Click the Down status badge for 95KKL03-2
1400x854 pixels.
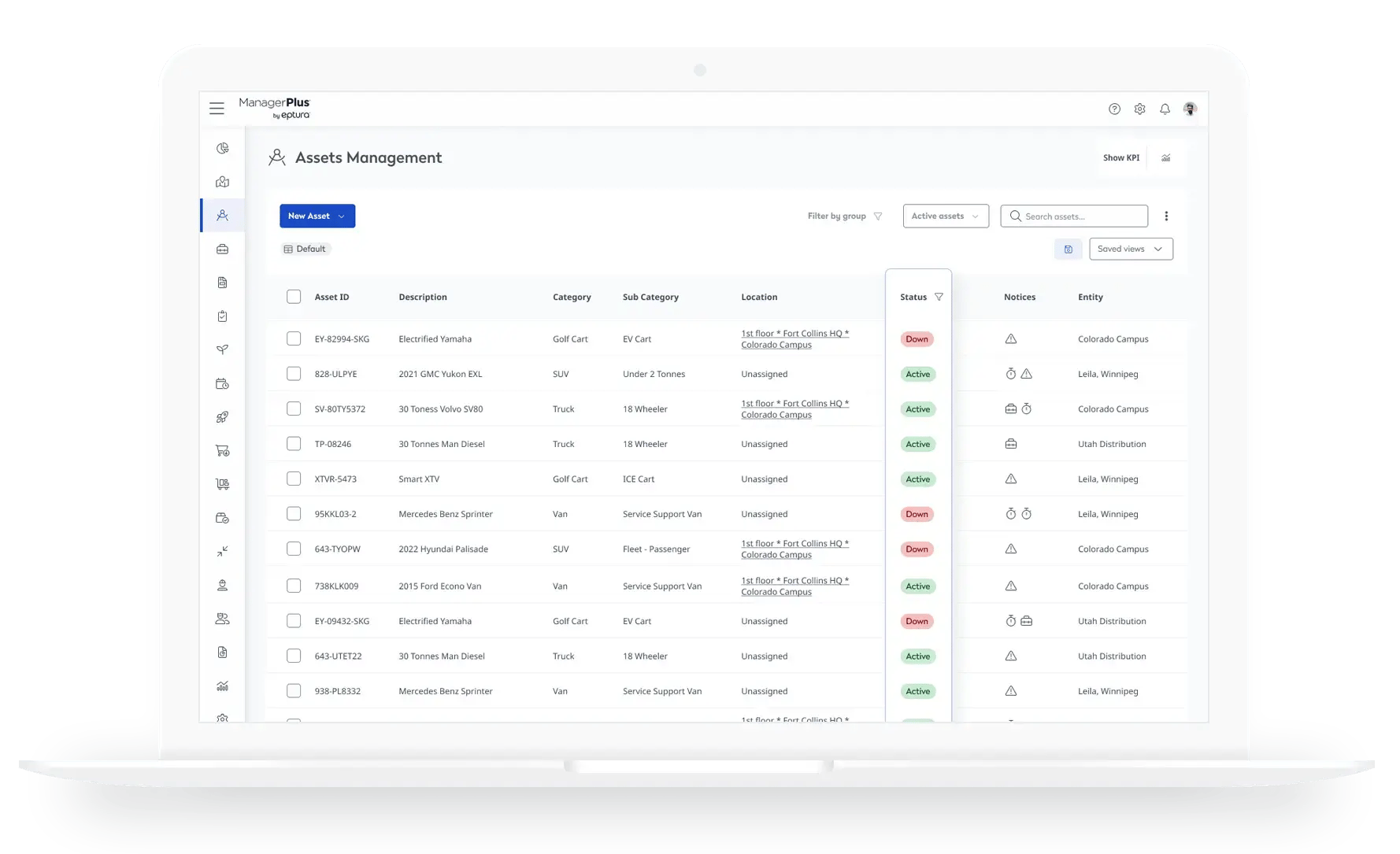917,514
